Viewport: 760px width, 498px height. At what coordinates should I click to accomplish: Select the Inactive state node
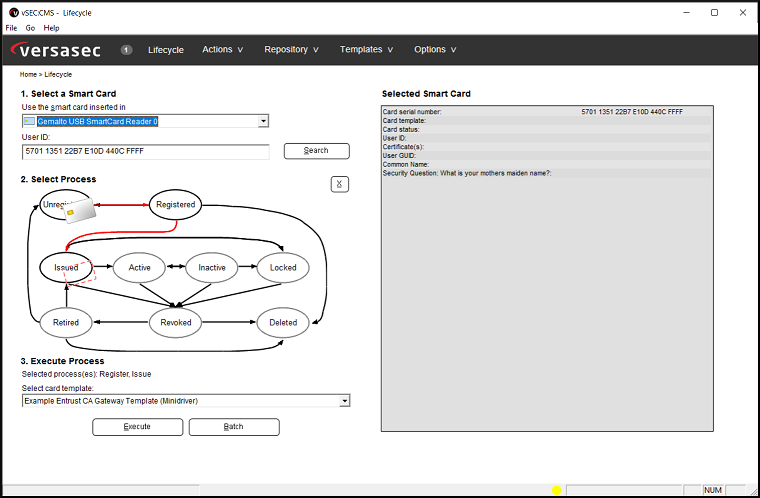tap(212, 267)
